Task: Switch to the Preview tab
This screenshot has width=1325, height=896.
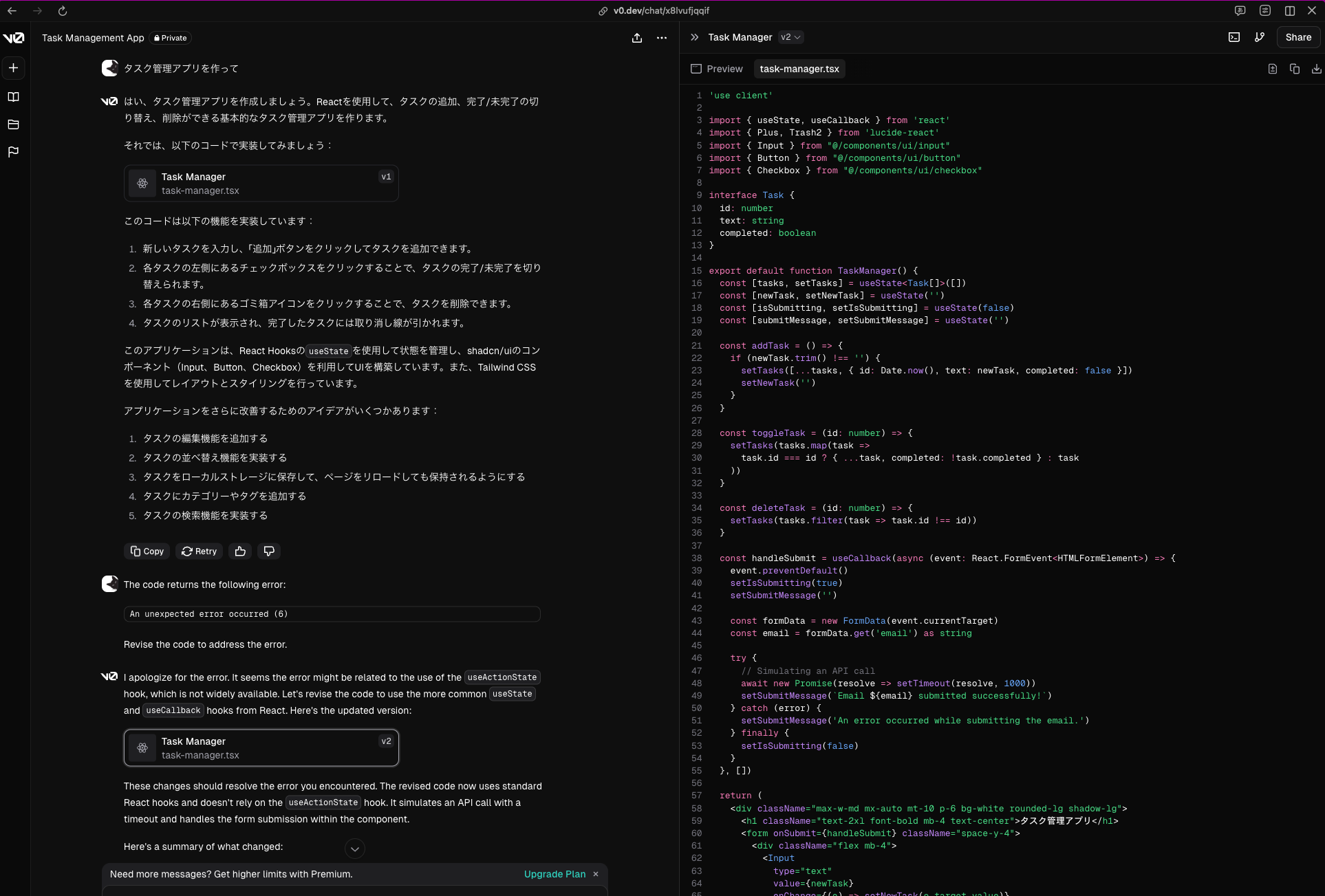Action: (717, 69)
